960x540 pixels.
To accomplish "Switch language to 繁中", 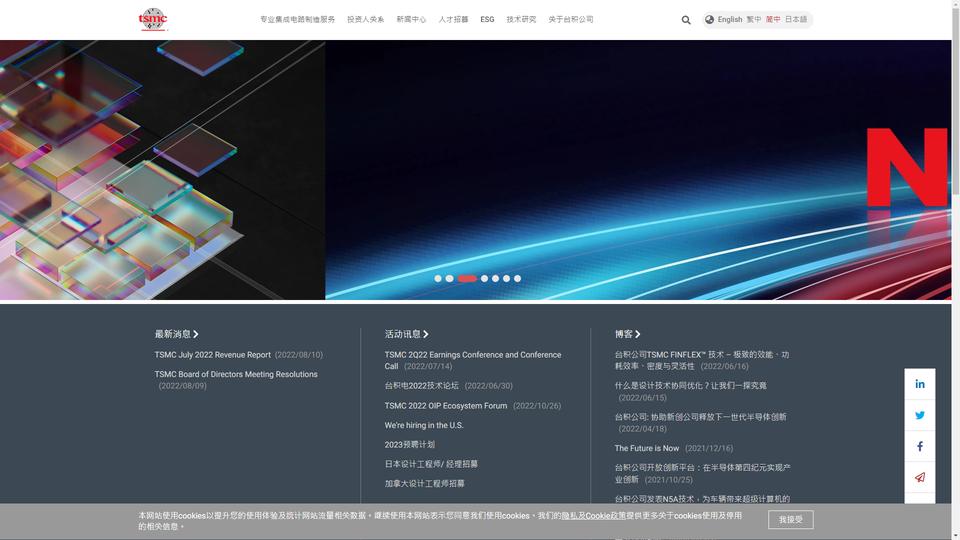I will (754, 20).
